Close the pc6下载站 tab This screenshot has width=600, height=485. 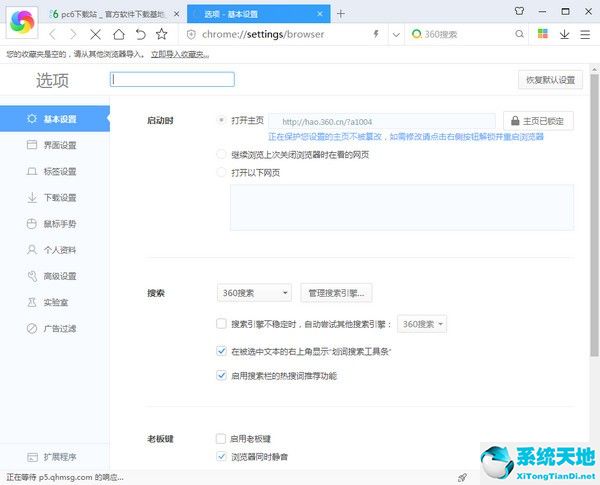pos(176,14)
